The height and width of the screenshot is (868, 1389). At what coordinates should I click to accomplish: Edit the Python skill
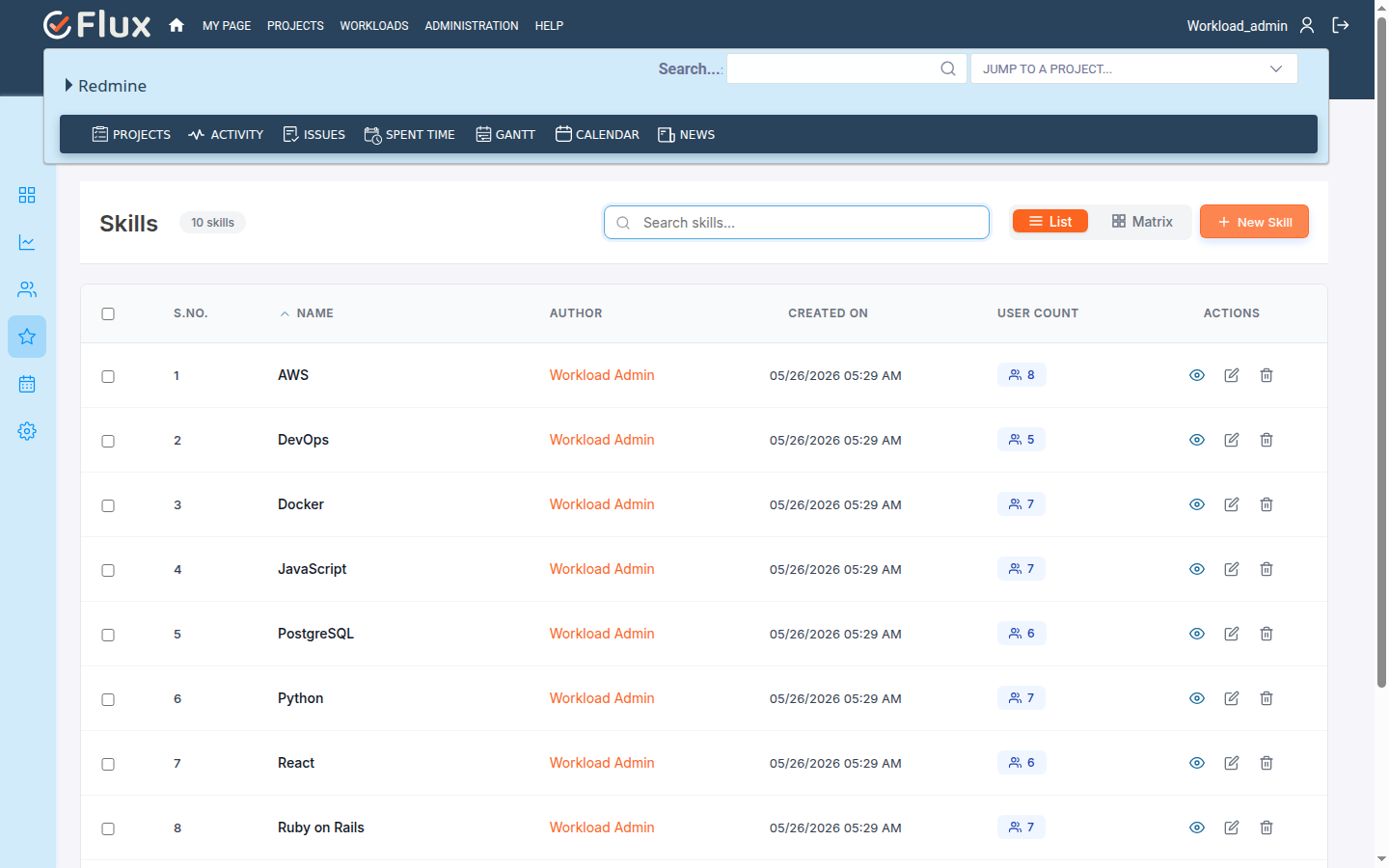pyautogui.click(x=1232, y=698)
